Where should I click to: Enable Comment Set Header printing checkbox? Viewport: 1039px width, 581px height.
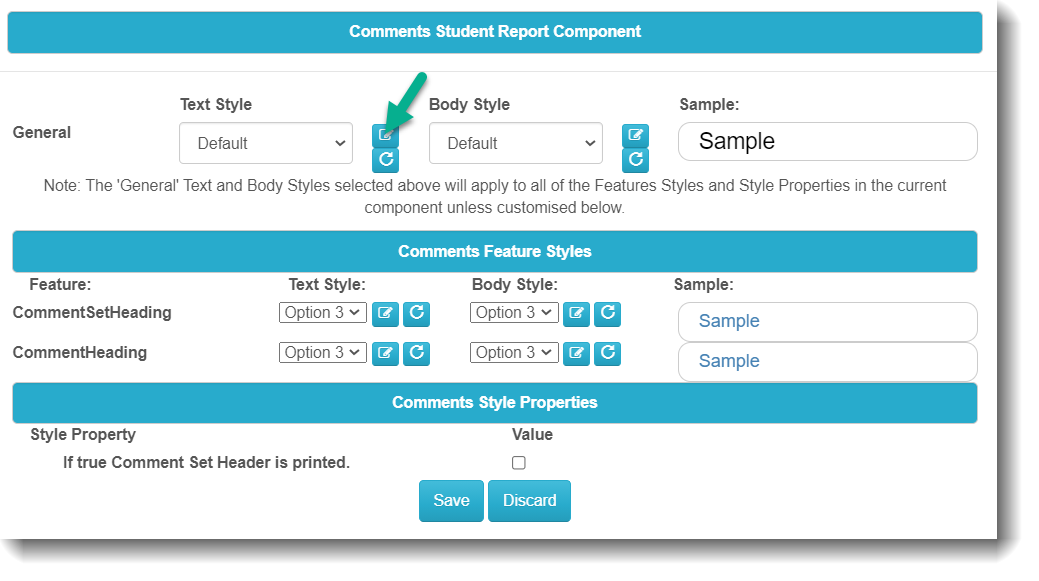tap(518, 463)
